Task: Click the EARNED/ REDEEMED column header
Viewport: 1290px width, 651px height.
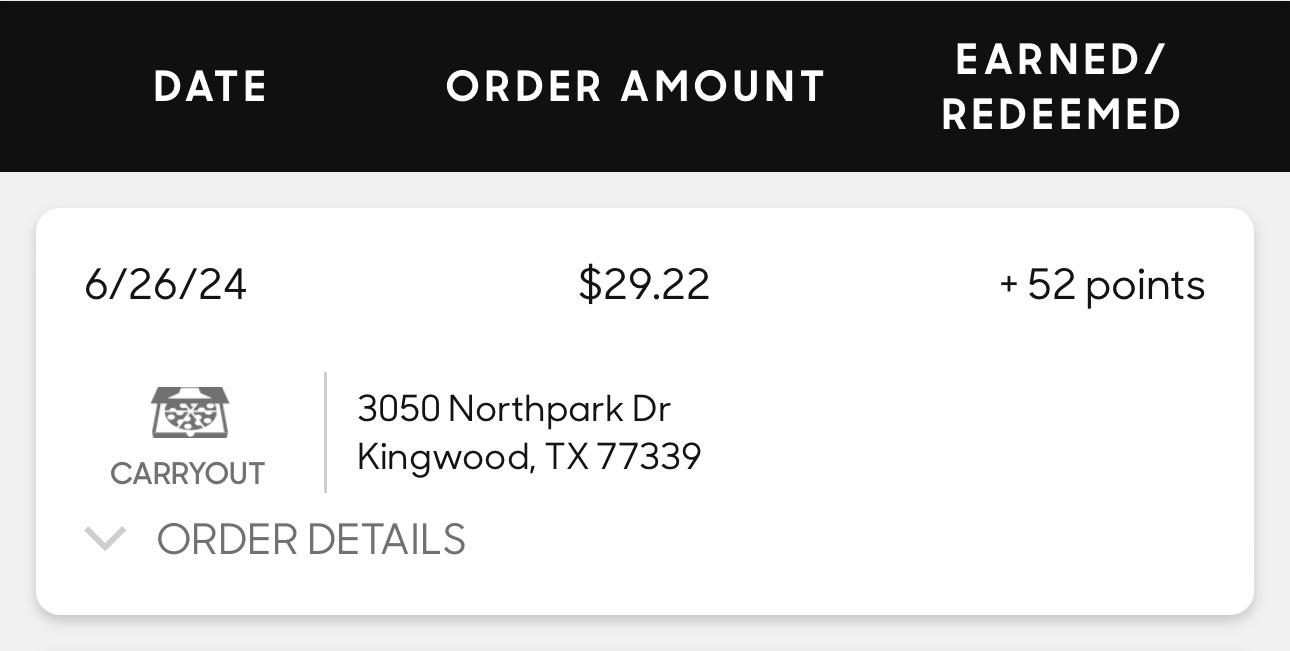Action: (1061, 87)
